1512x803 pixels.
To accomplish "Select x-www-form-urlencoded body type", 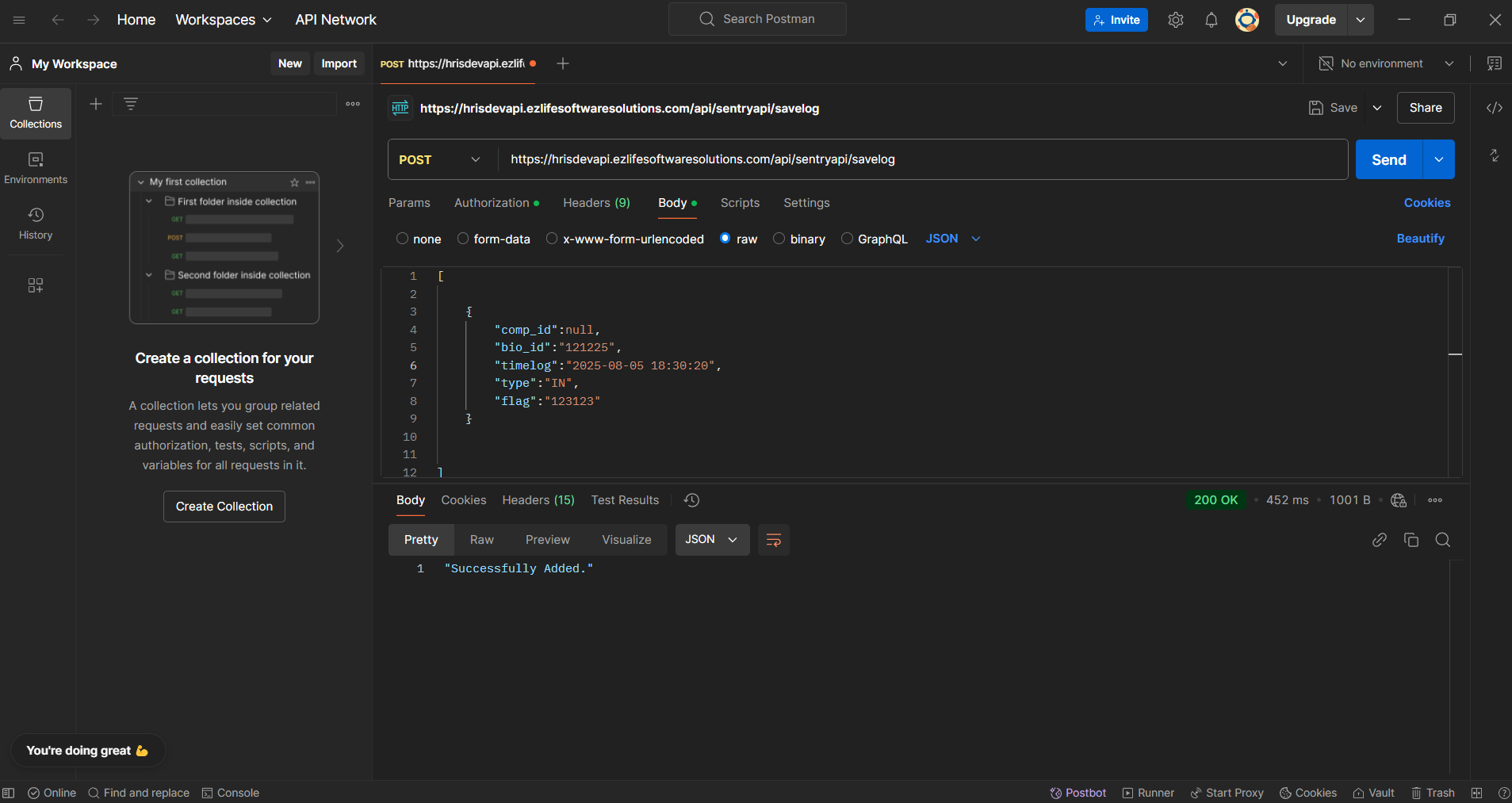I will pos(552,239).
